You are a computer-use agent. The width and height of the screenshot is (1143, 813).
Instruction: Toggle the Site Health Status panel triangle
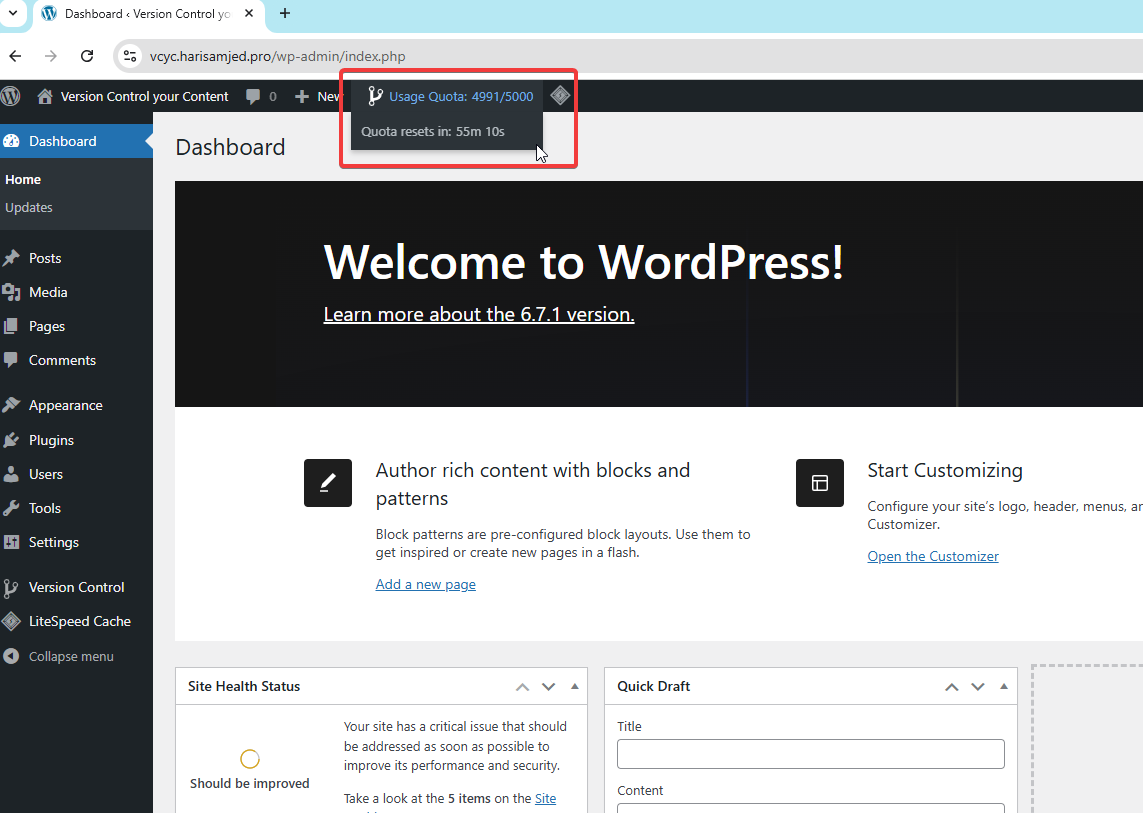click(x=574, y=686)
